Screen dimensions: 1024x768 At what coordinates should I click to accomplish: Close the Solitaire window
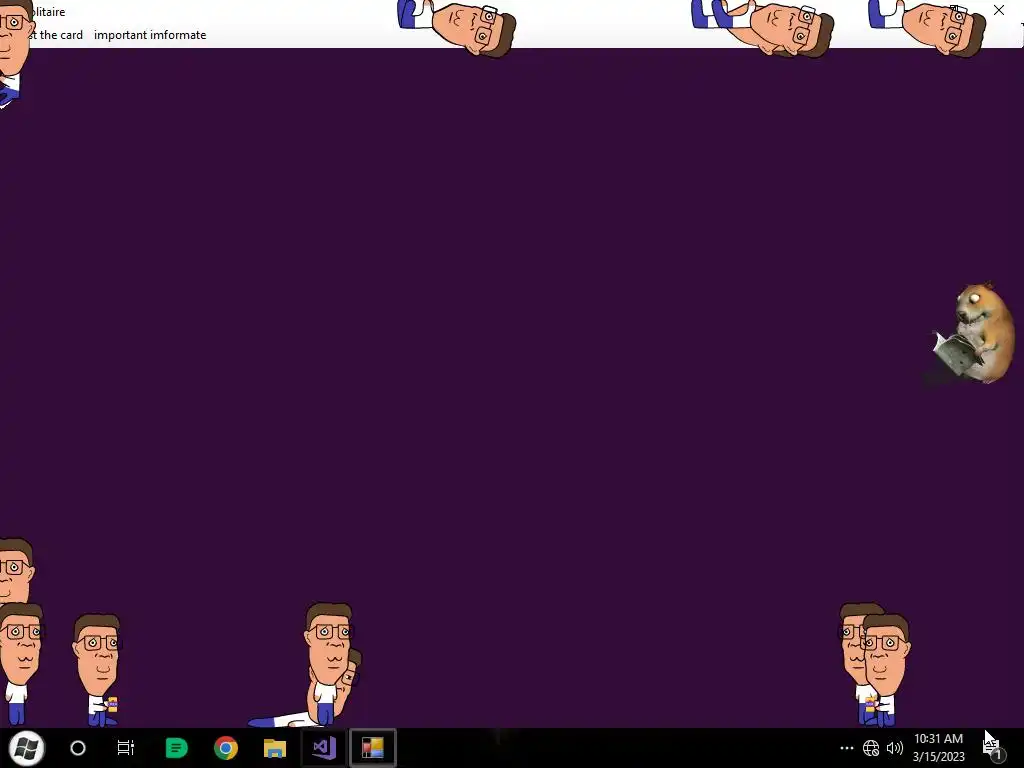click(999, 10)
